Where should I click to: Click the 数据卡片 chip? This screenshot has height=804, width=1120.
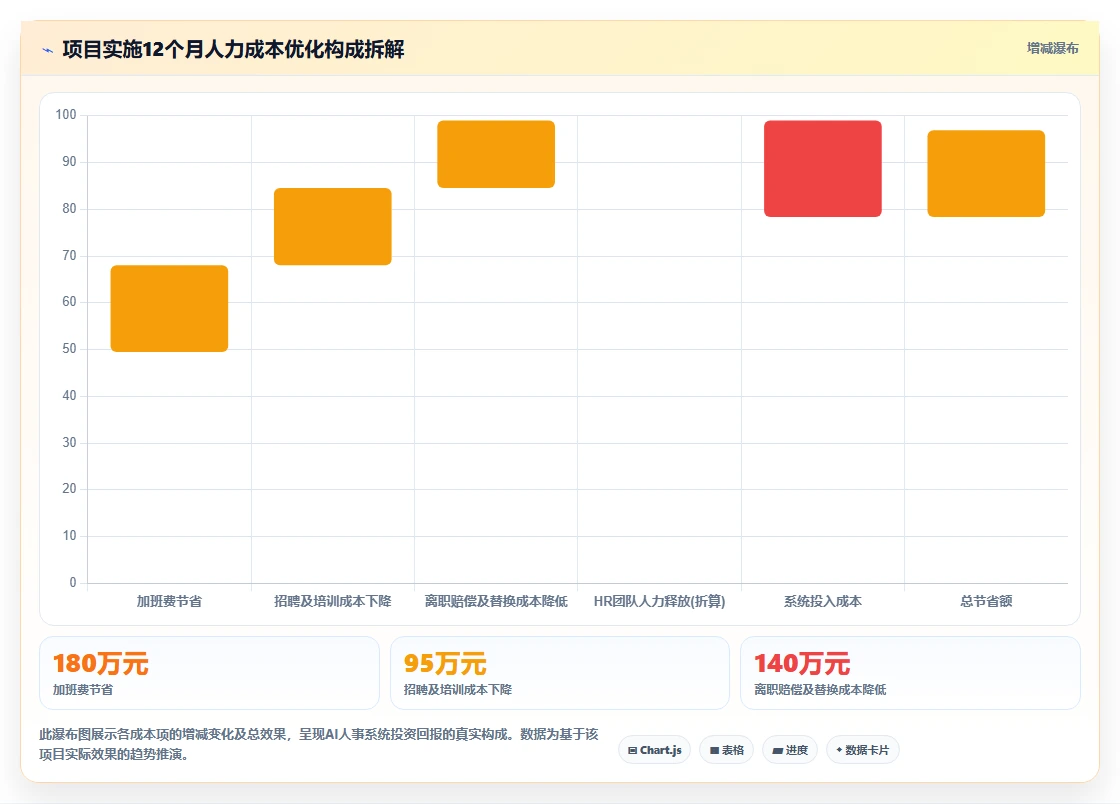[x=862, y=750]
